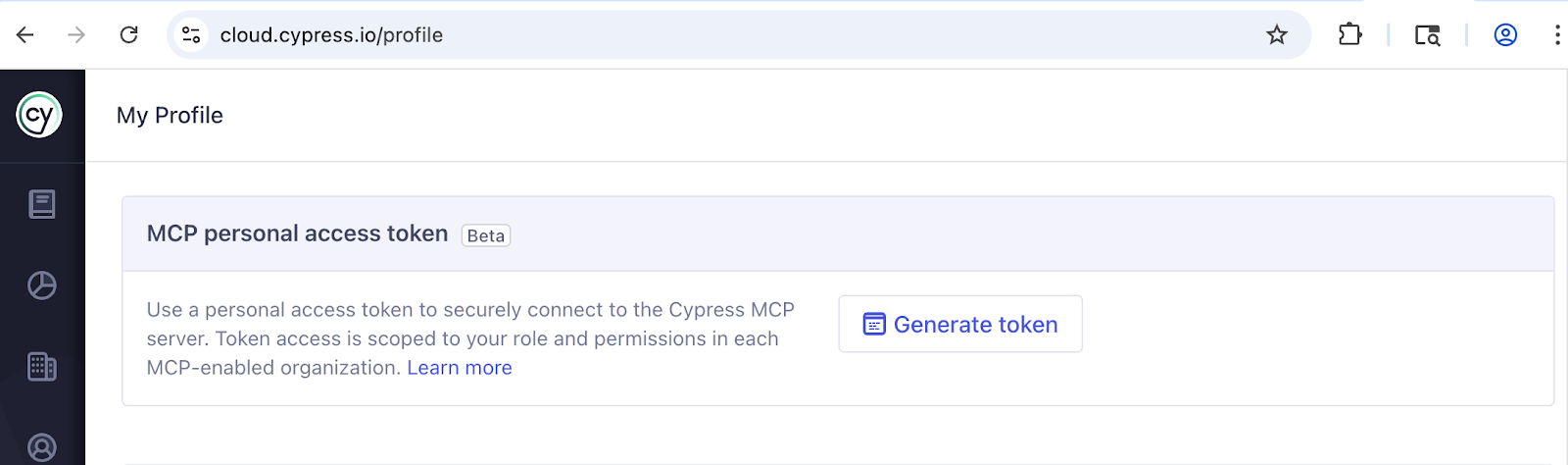Click the cloud.cypress.io/profile address bar

click(x=686, y=35)
